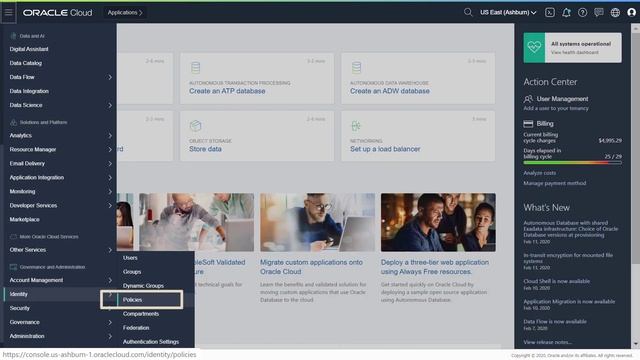Click Analyze costs link
This screenshot has height=360, width=640.
click(x=540, y=173)
